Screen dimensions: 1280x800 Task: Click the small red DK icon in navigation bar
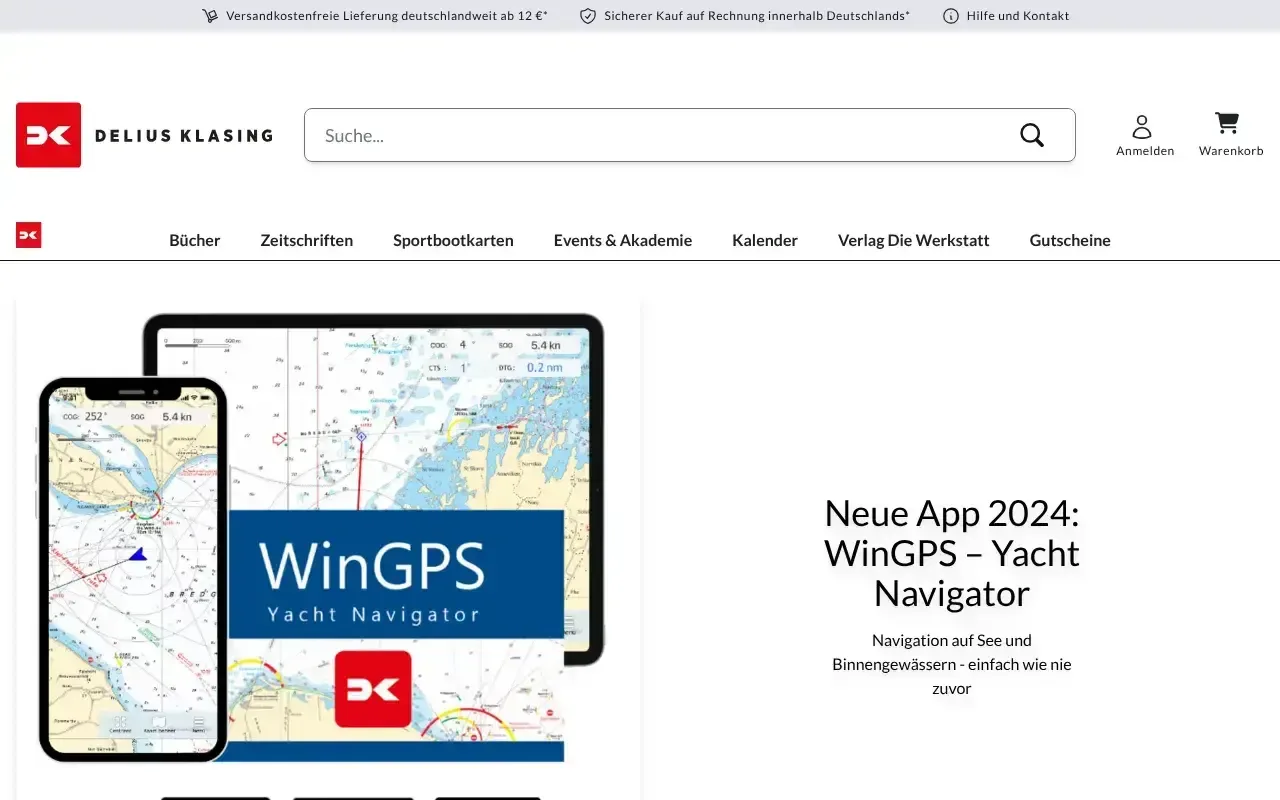27,235
